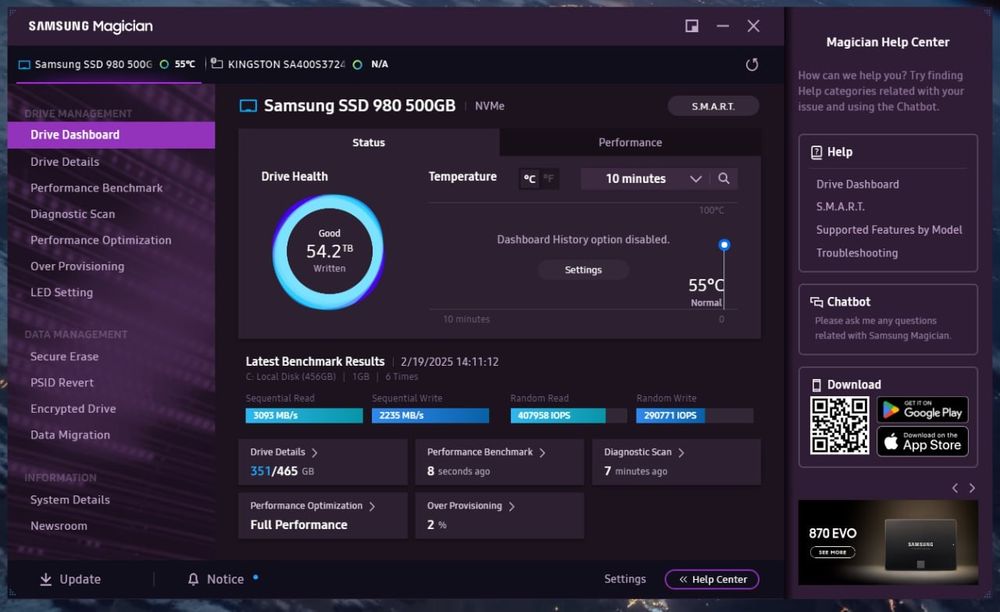Click the 870 EVO product banner image

(x=888, y=543)
